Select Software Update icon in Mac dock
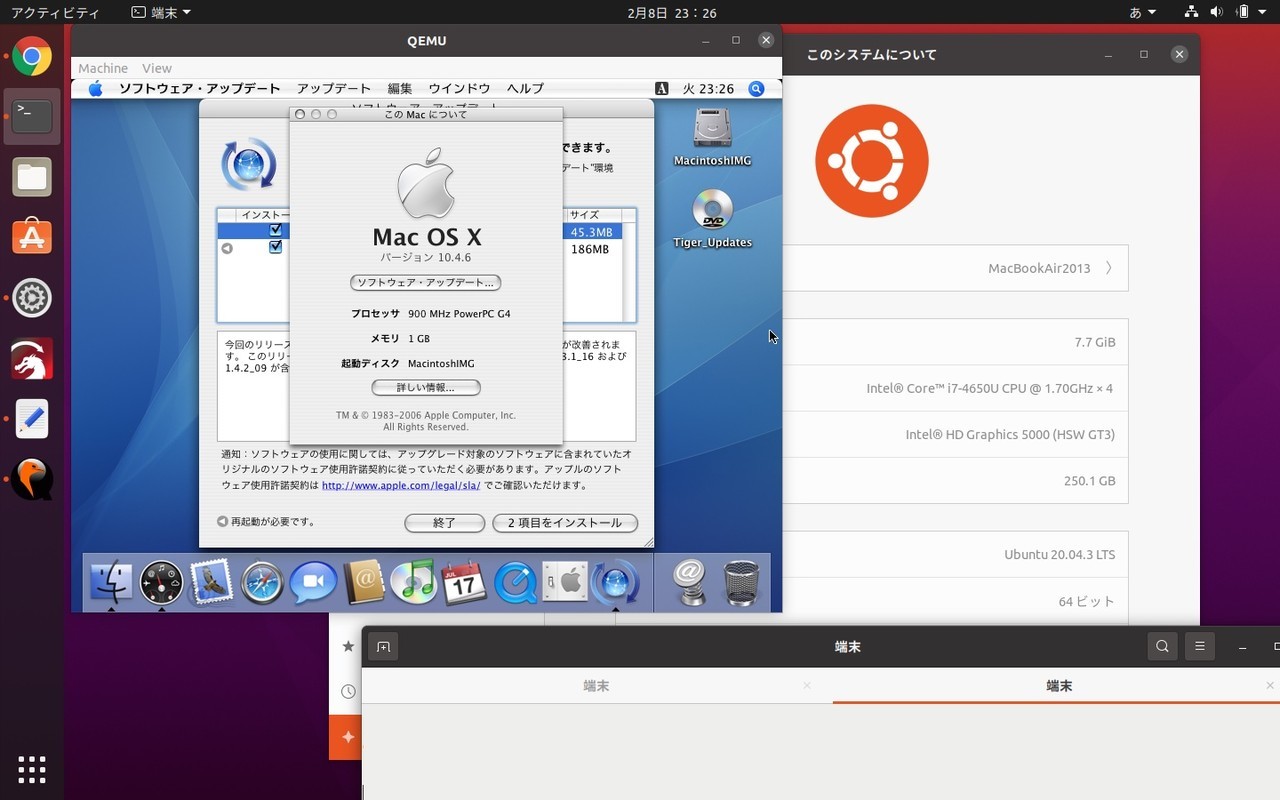The width and height of the screenshot is (1280, 800). tap(615, 581)
